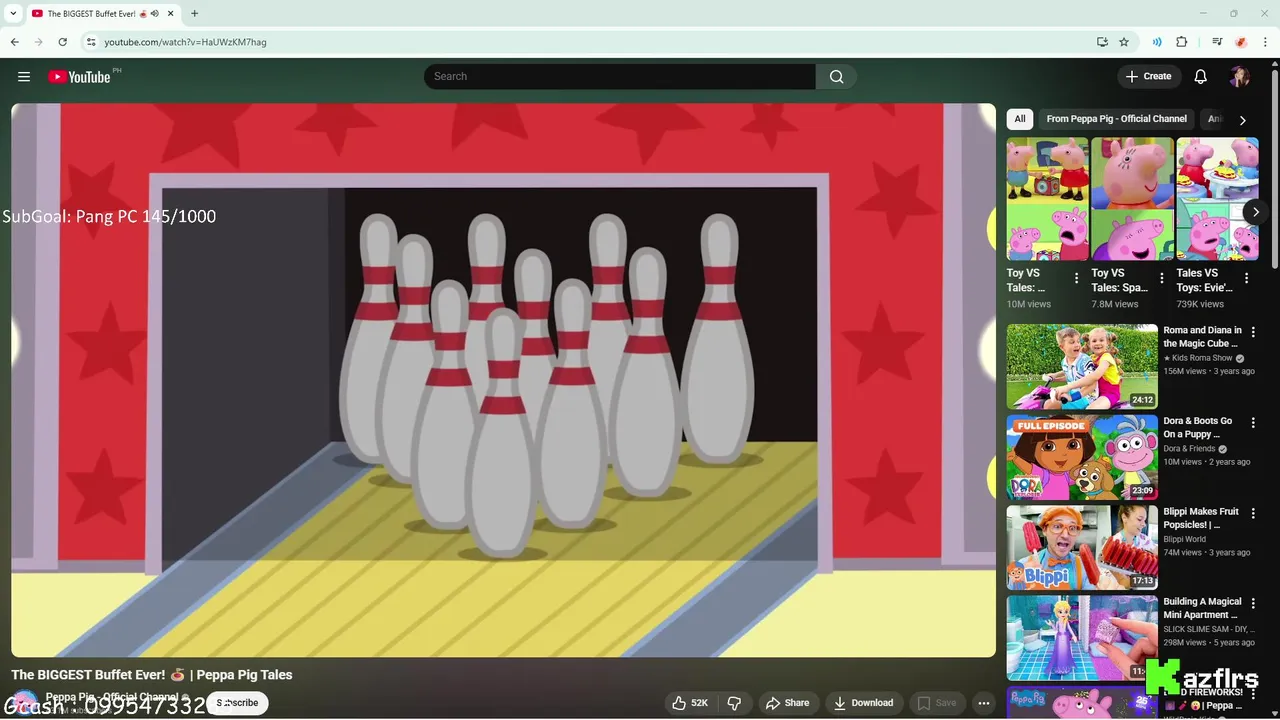The image size is (1280, 720).
Task: Go to YouTube home via the logo
Action: (x=79, y=77)
